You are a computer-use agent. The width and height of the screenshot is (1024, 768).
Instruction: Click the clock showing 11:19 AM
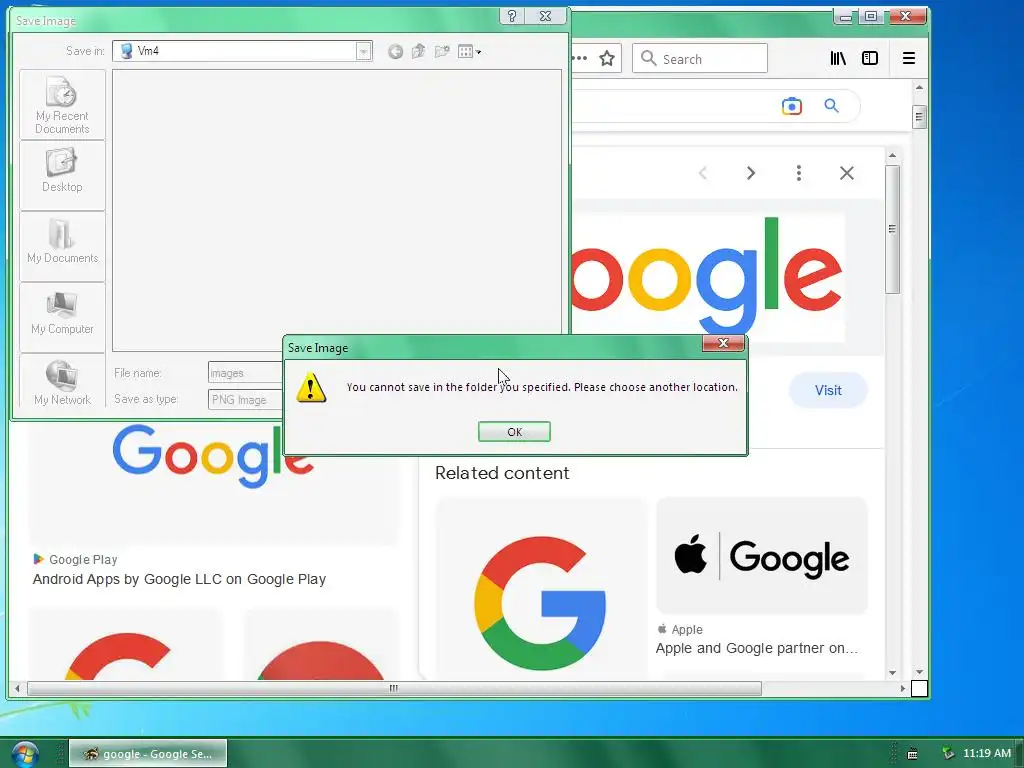coord(987,753)
